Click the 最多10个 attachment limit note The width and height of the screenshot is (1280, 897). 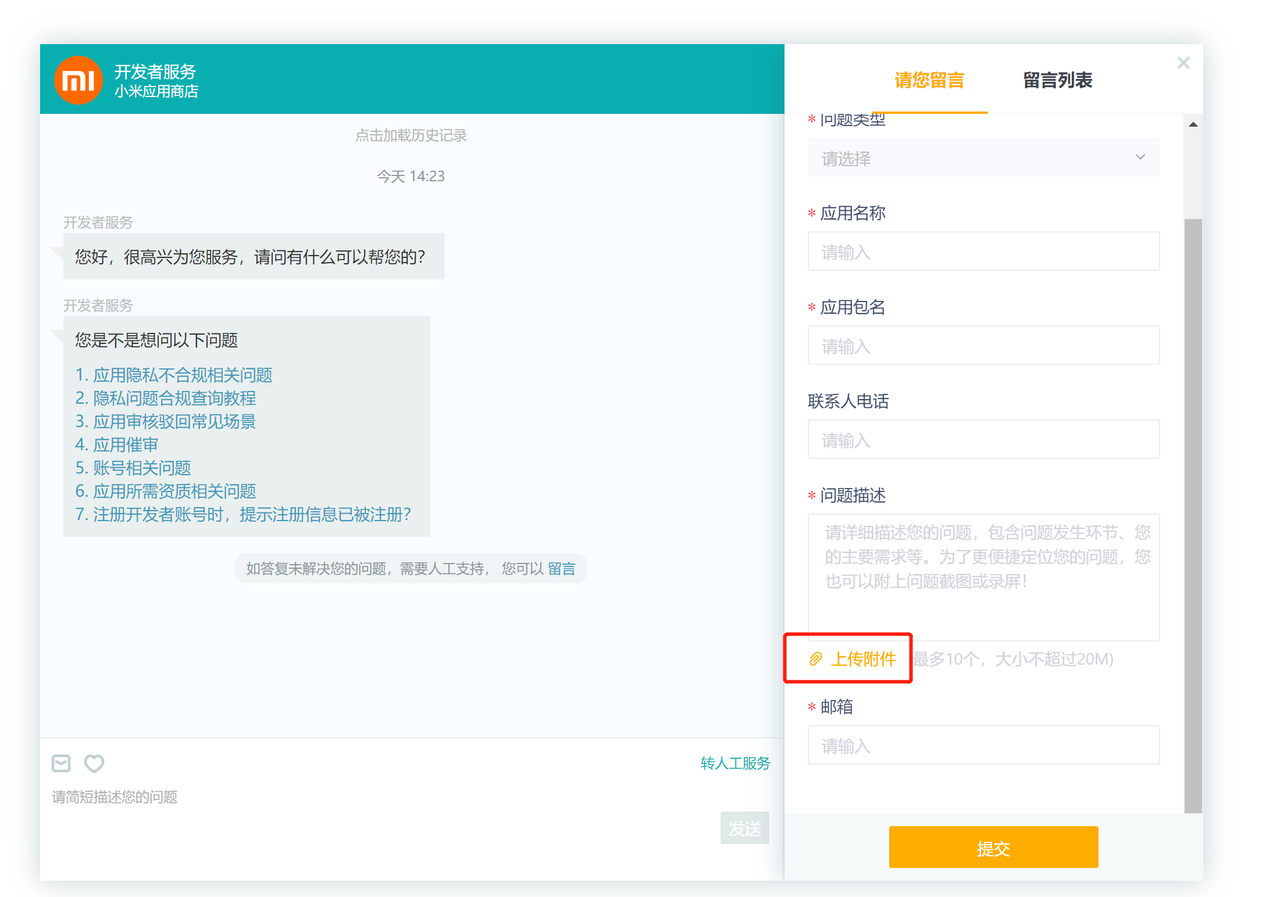(x=1012, y=659)
